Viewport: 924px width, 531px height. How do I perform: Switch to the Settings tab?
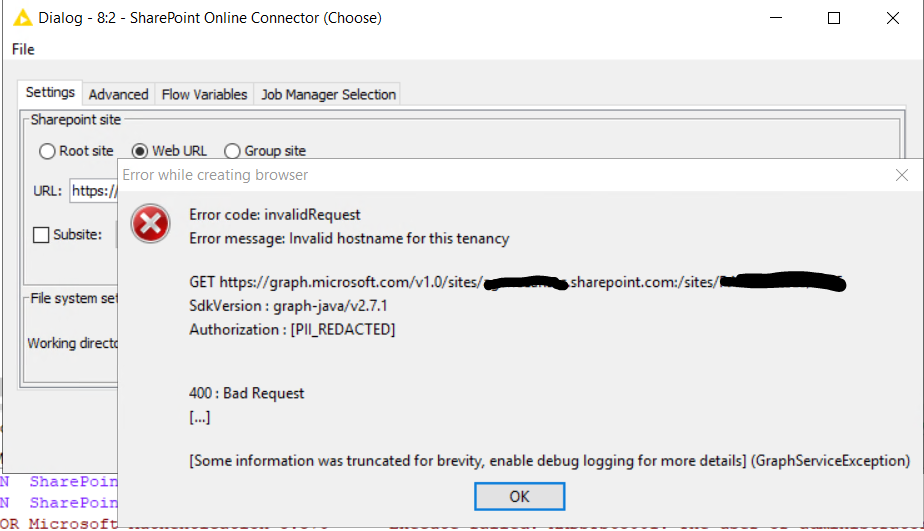(50, 93)
